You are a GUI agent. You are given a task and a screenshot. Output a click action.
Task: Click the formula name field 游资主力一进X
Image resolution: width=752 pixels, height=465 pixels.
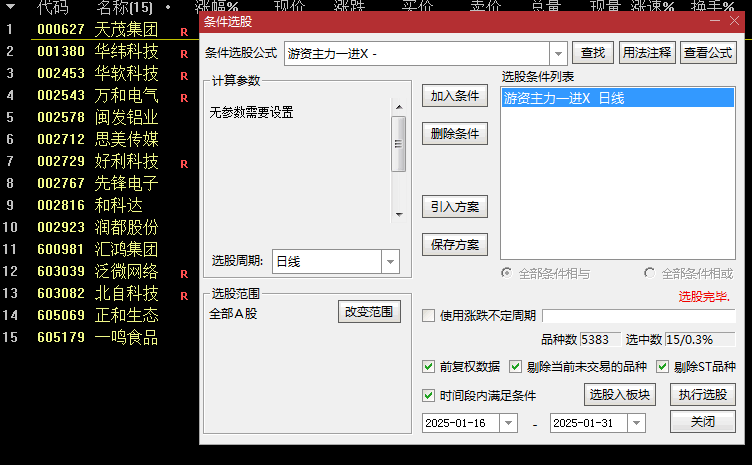point(417,53)
